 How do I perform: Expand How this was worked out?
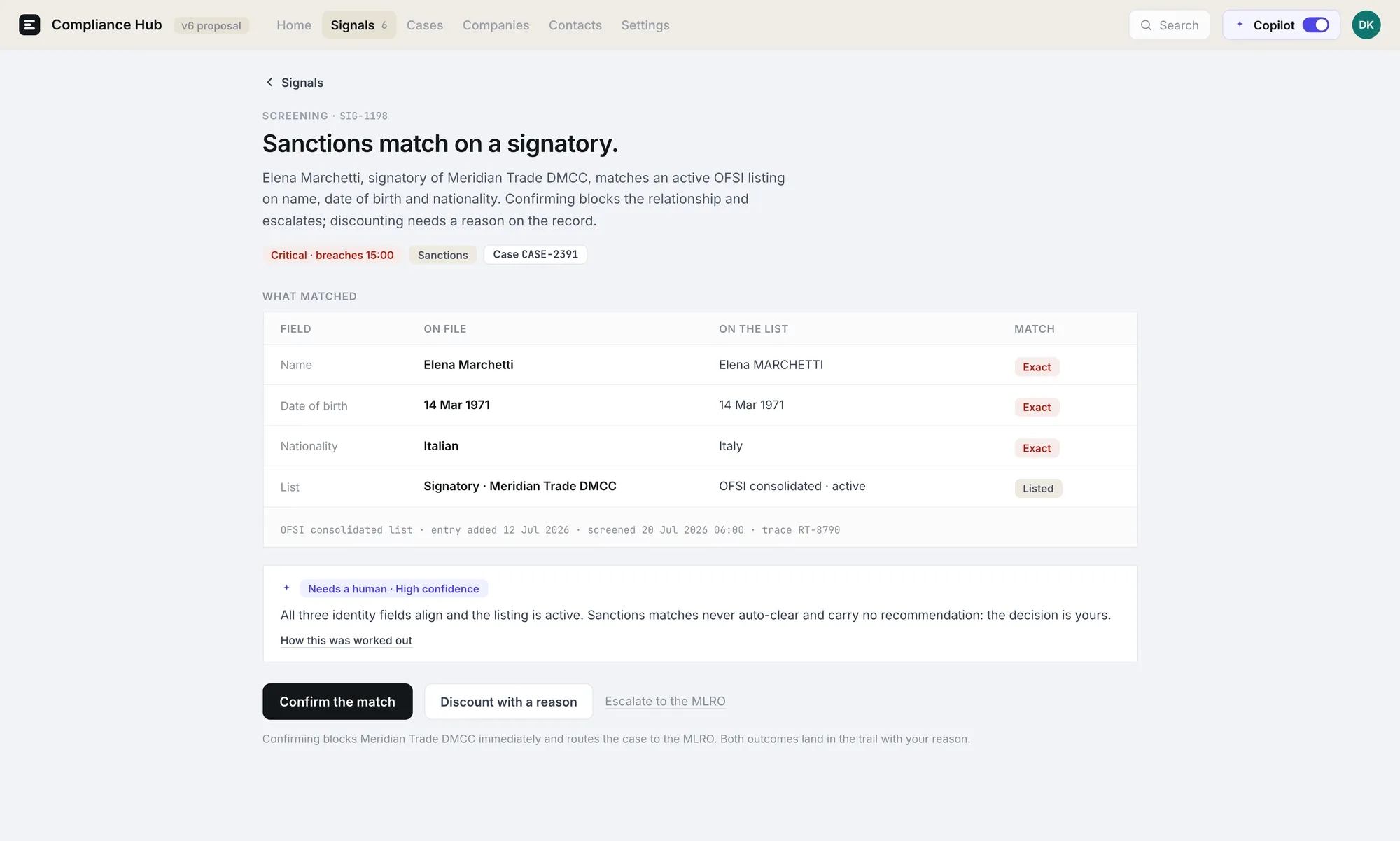346,640
